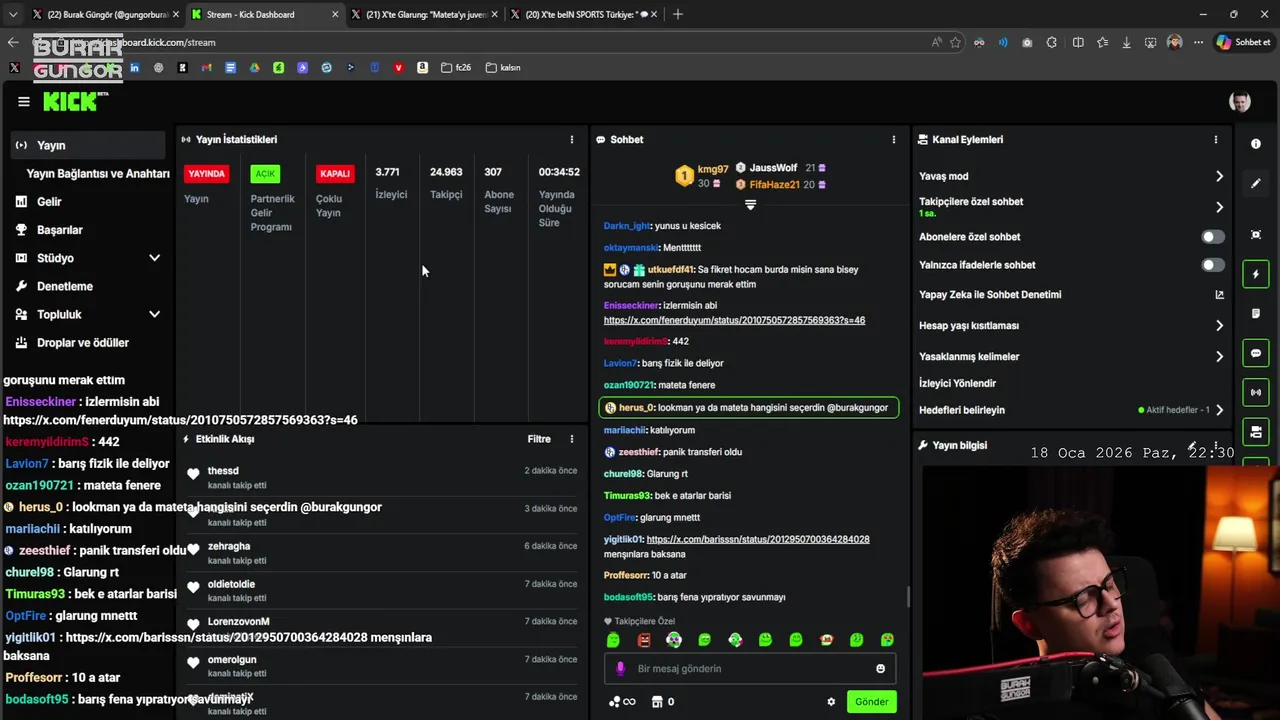Toggle the lightning bolt widget icon
This screenshot has height=720, width=1280.
click(x=1256, y=274)
